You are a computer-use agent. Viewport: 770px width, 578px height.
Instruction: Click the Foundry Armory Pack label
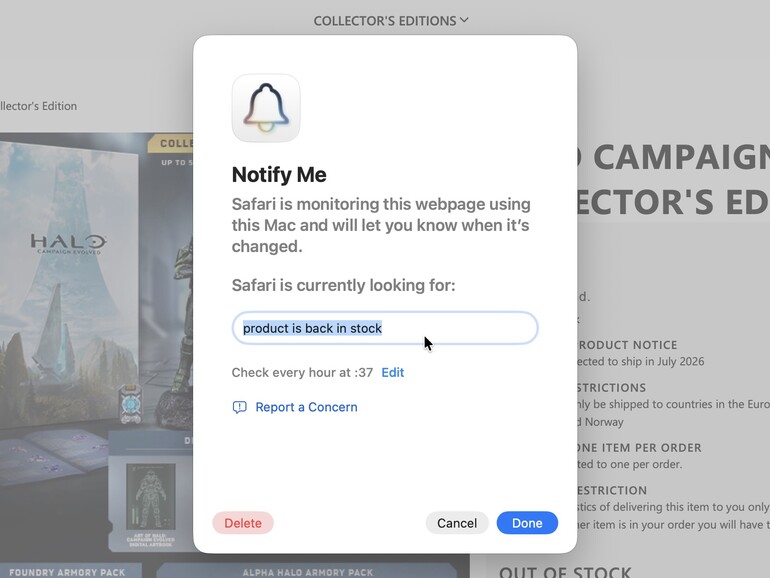pos(67,572)
